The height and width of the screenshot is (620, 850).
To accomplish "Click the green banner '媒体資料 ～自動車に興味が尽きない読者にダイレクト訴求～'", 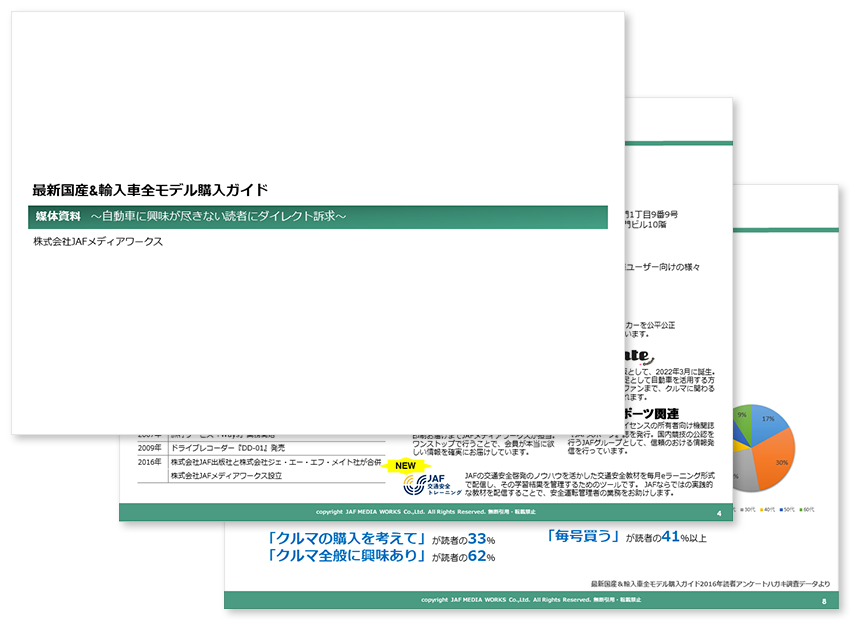I will tap(318, 217).
